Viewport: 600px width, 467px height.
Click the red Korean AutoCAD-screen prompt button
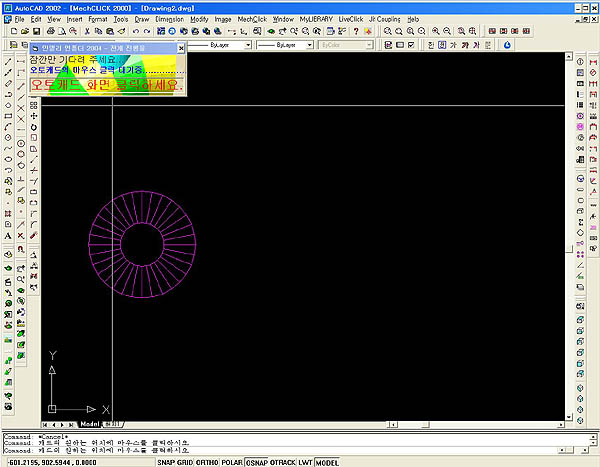tap(107, 85)
